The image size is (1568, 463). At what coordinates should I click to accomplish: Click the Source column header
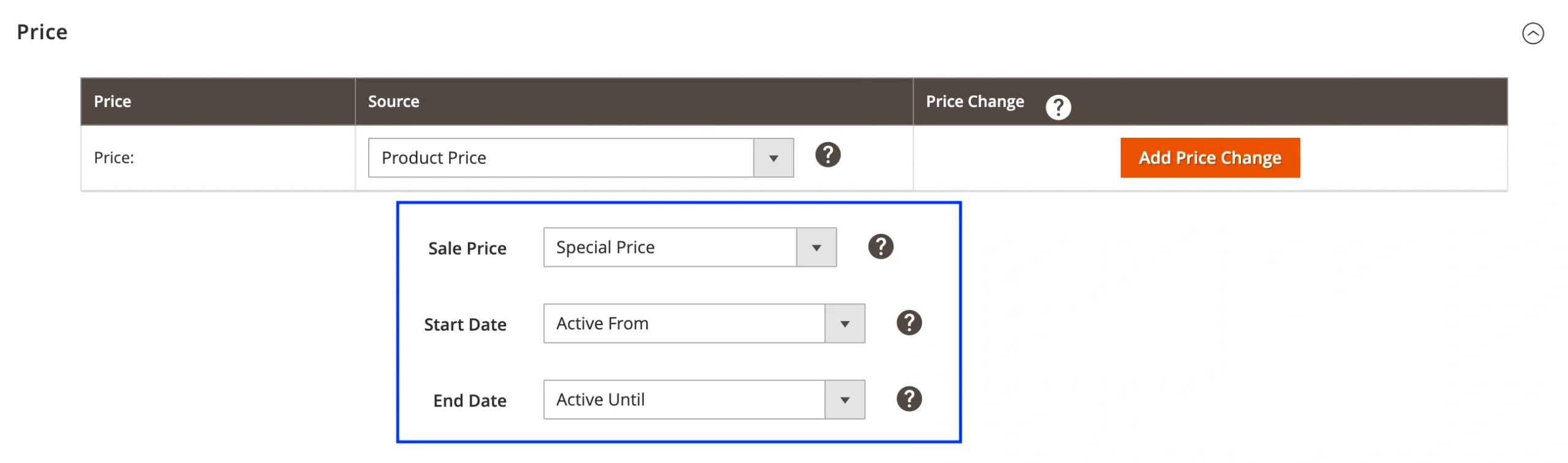point(393,101)
